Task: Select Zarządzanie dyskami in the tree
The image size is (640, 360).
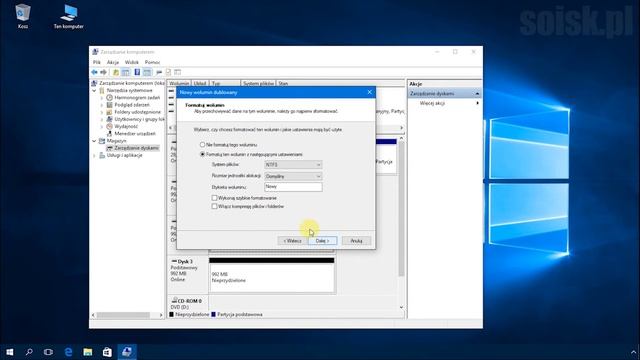Action: coord(136,148)
